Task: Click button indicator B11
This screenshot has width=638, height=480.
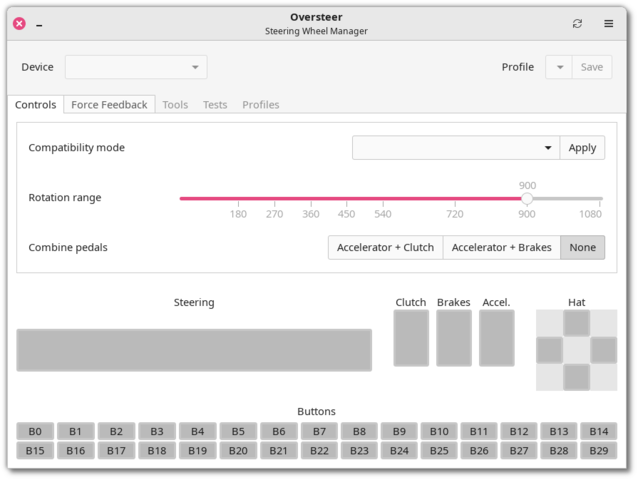Action: click(x=479, y=431)
